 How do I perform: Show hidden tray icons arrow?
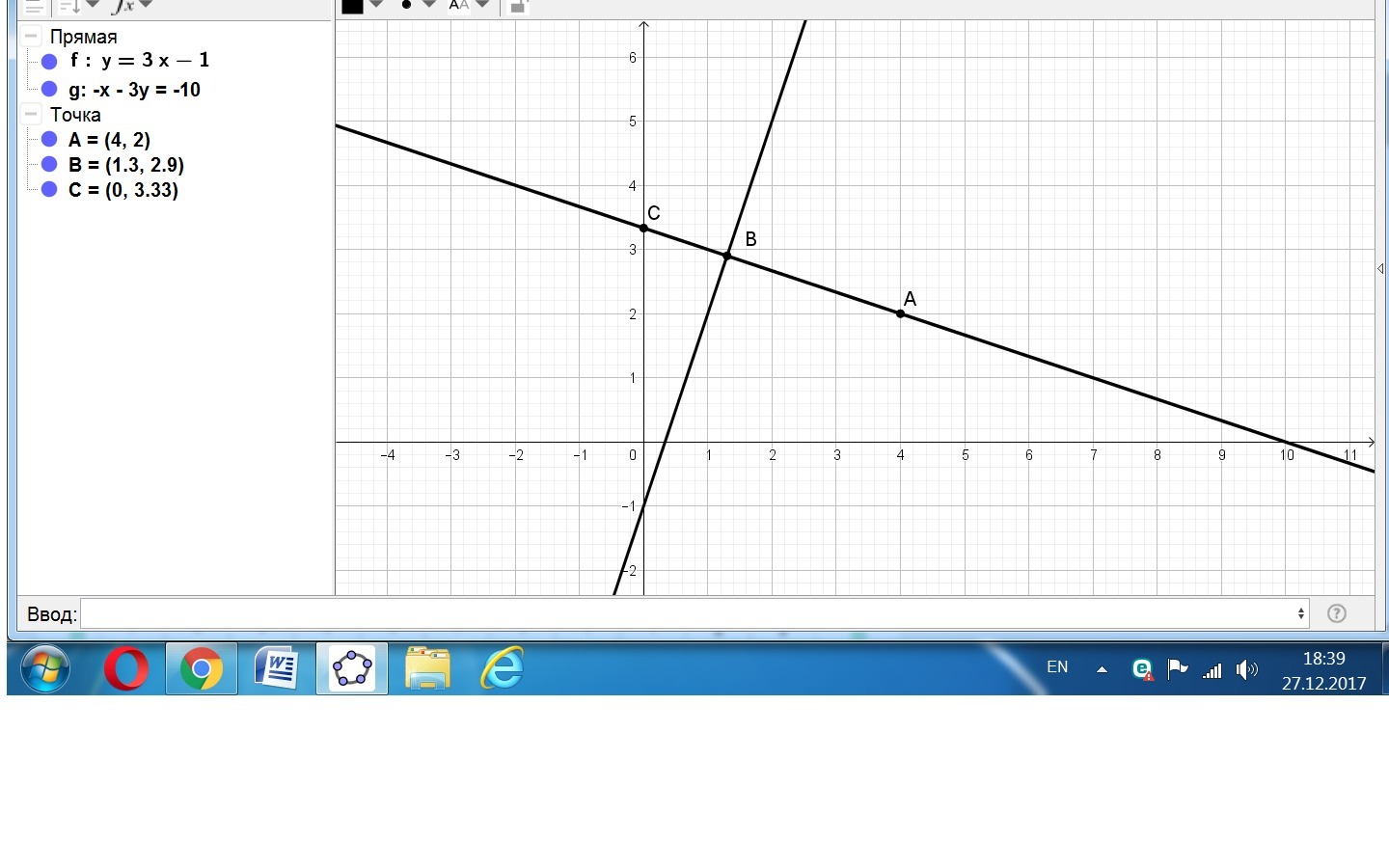[1102, 669]
